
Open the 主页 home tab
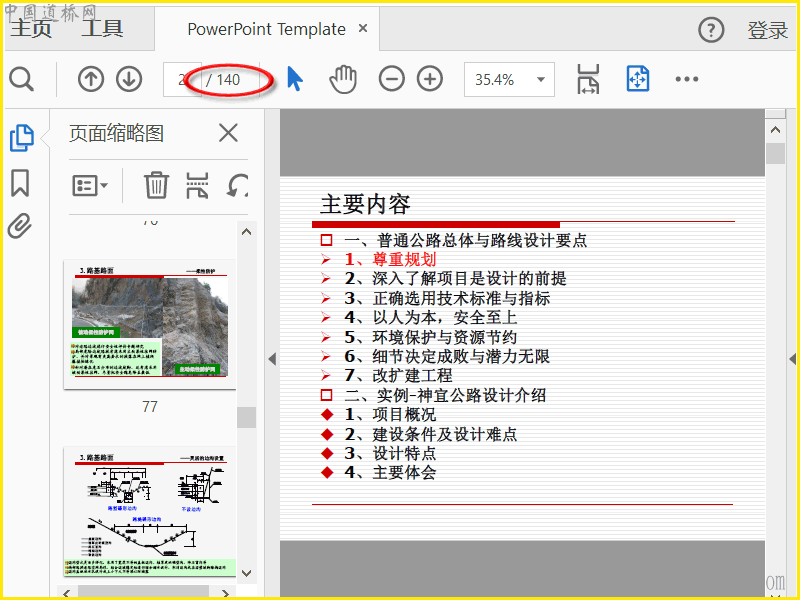(x=32, y=29)
